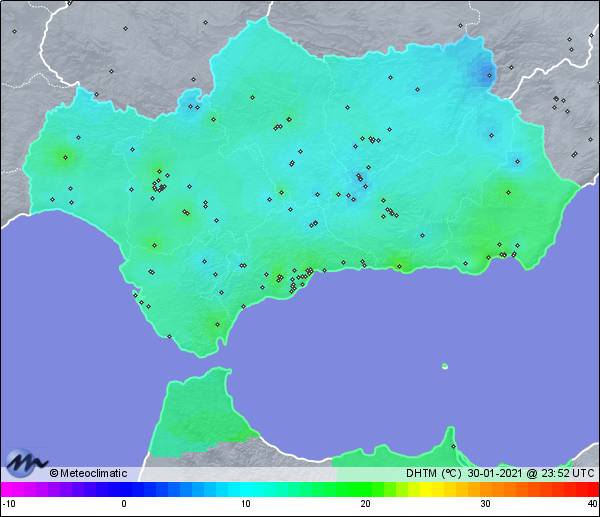Click the 0 label on temperature scale

(124, 503)
